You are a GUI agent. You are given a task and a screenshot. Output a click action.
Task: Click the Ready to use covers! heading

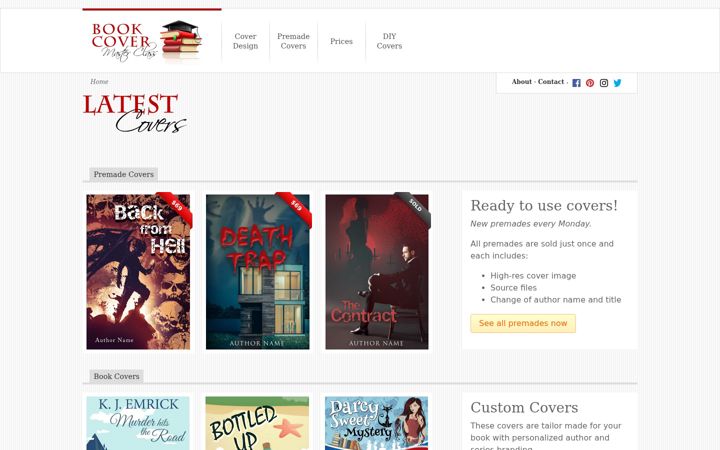click(x=544, y=206)
